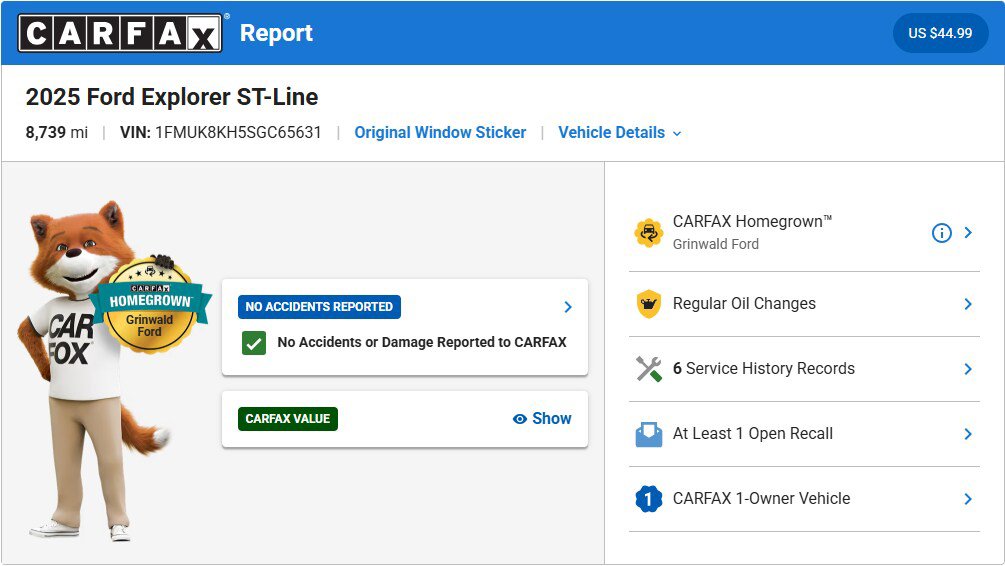The height and width of the screenshot is (566, 1005).
Task: Click the CARFAX Homegrown badge on the fox
Action: 151,306
